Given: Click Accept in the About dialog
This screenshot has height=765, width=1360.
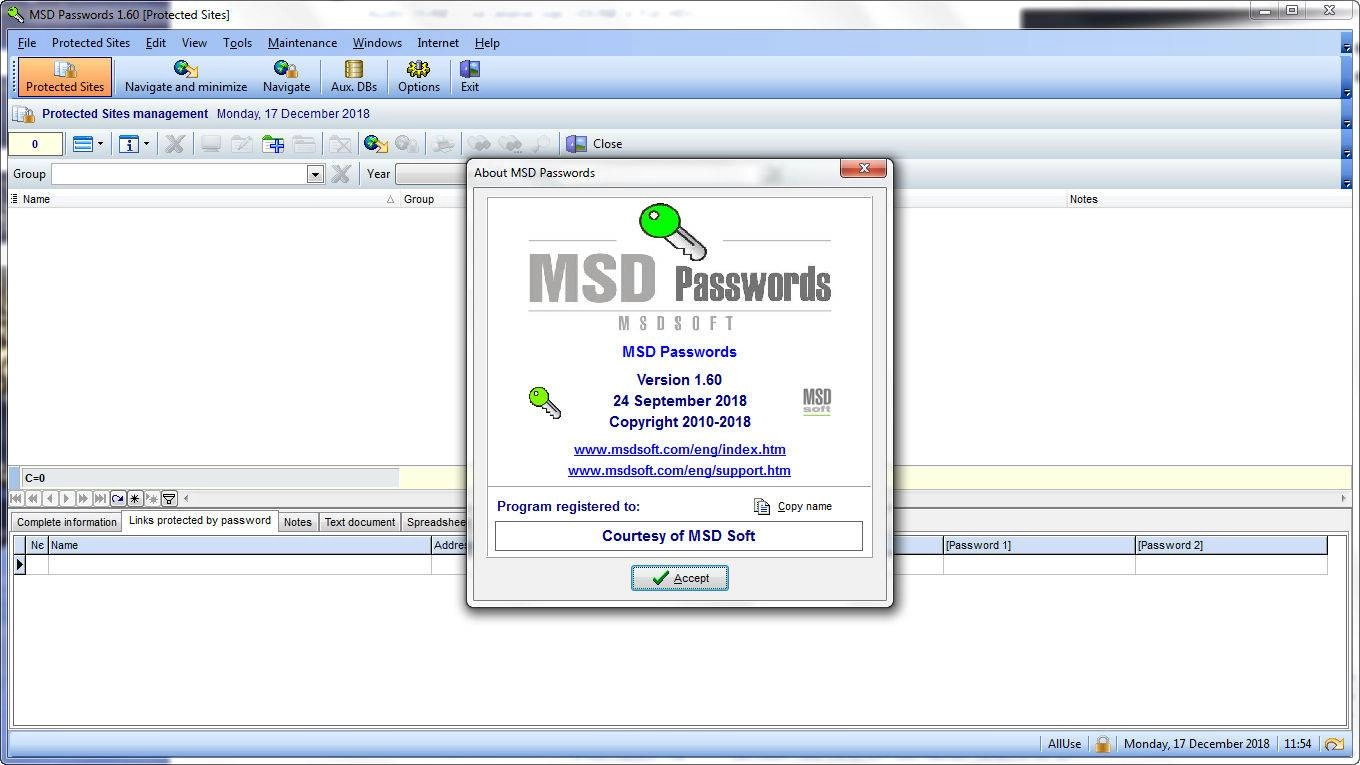Looking at the screenshot, I should tap(679, 578).
